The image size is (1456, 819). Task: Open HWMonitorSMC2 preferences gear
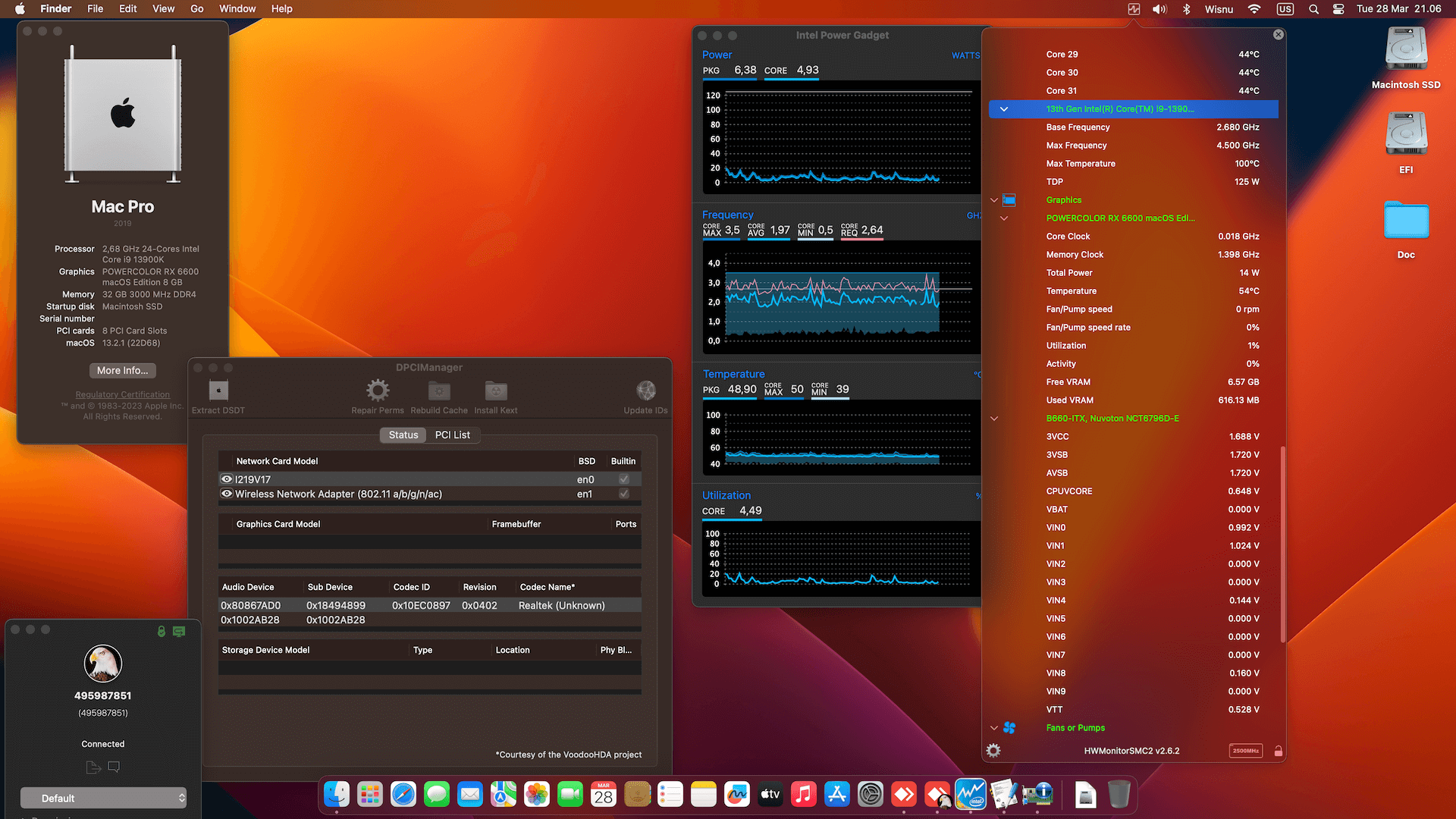tap(993, 751)
